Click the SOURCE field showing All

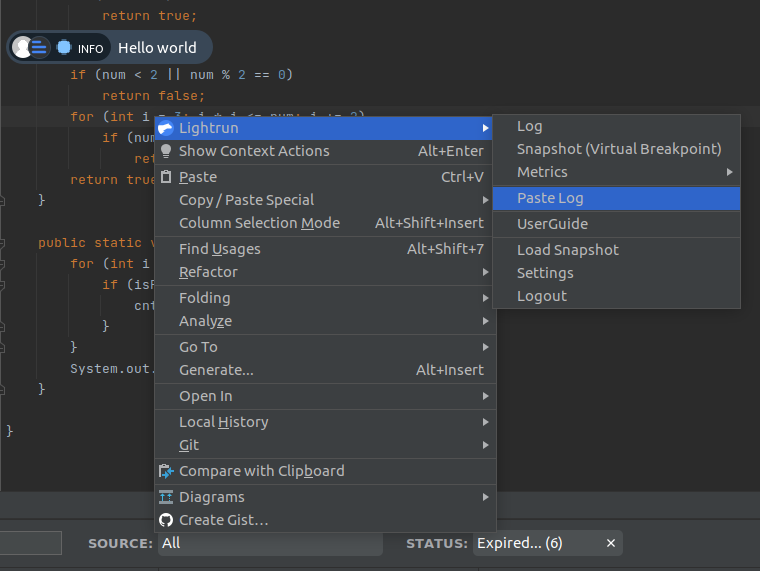click(269, 543)
